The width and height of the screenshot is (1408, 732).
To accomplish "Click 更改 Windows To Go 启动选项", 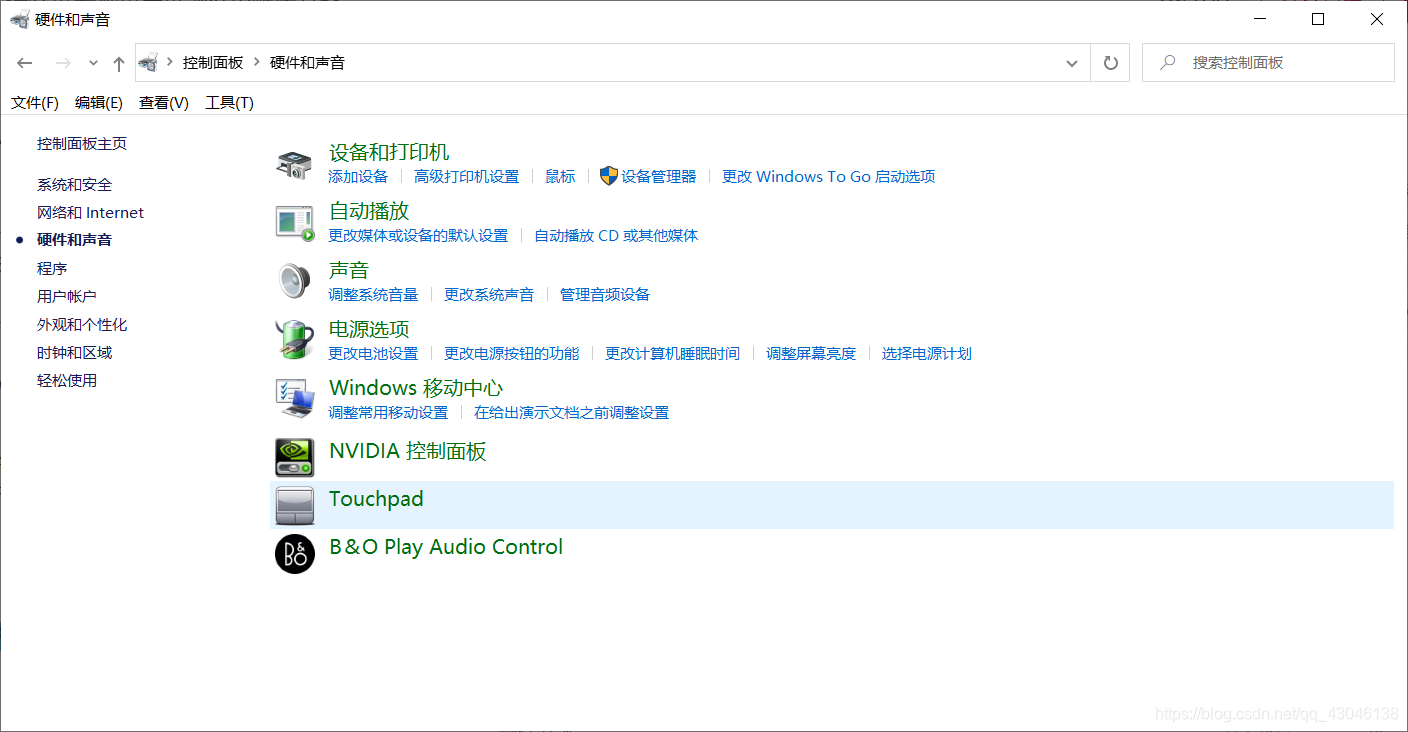I will (829, 176).
